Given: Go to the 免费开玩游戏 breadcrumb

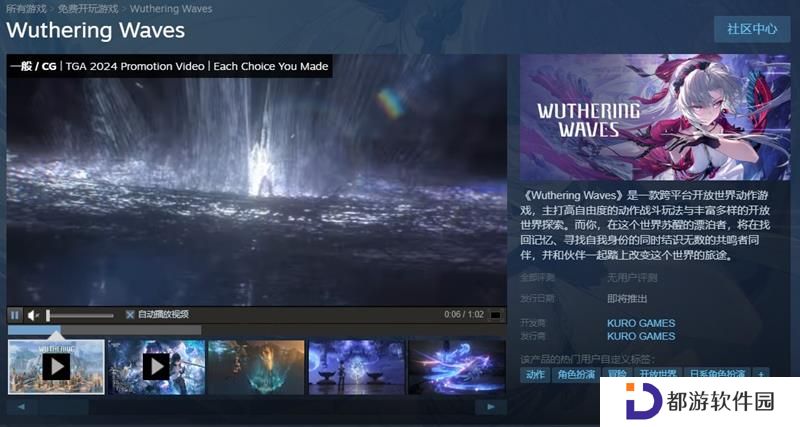Looking at the screenshot, I should coord(88,9).
